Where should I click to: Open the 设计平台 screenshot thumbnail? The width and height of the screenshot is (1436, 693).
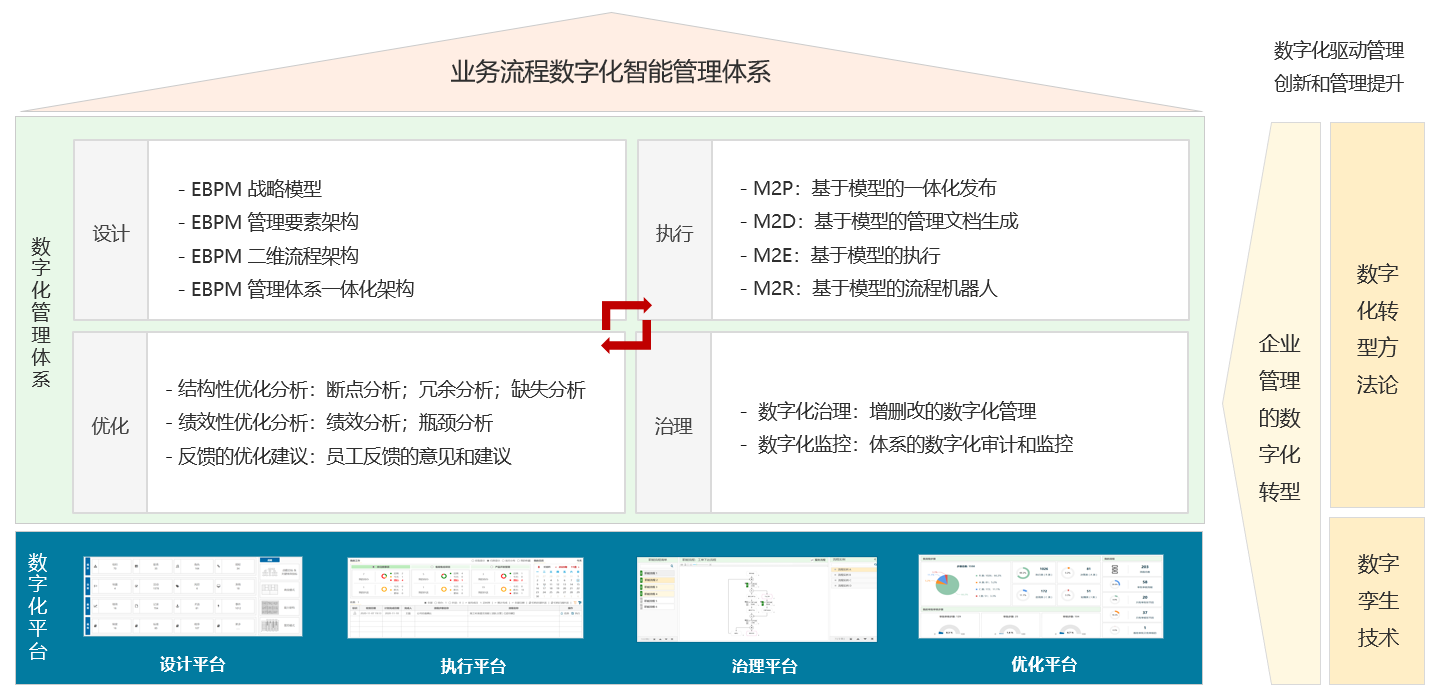193,596
